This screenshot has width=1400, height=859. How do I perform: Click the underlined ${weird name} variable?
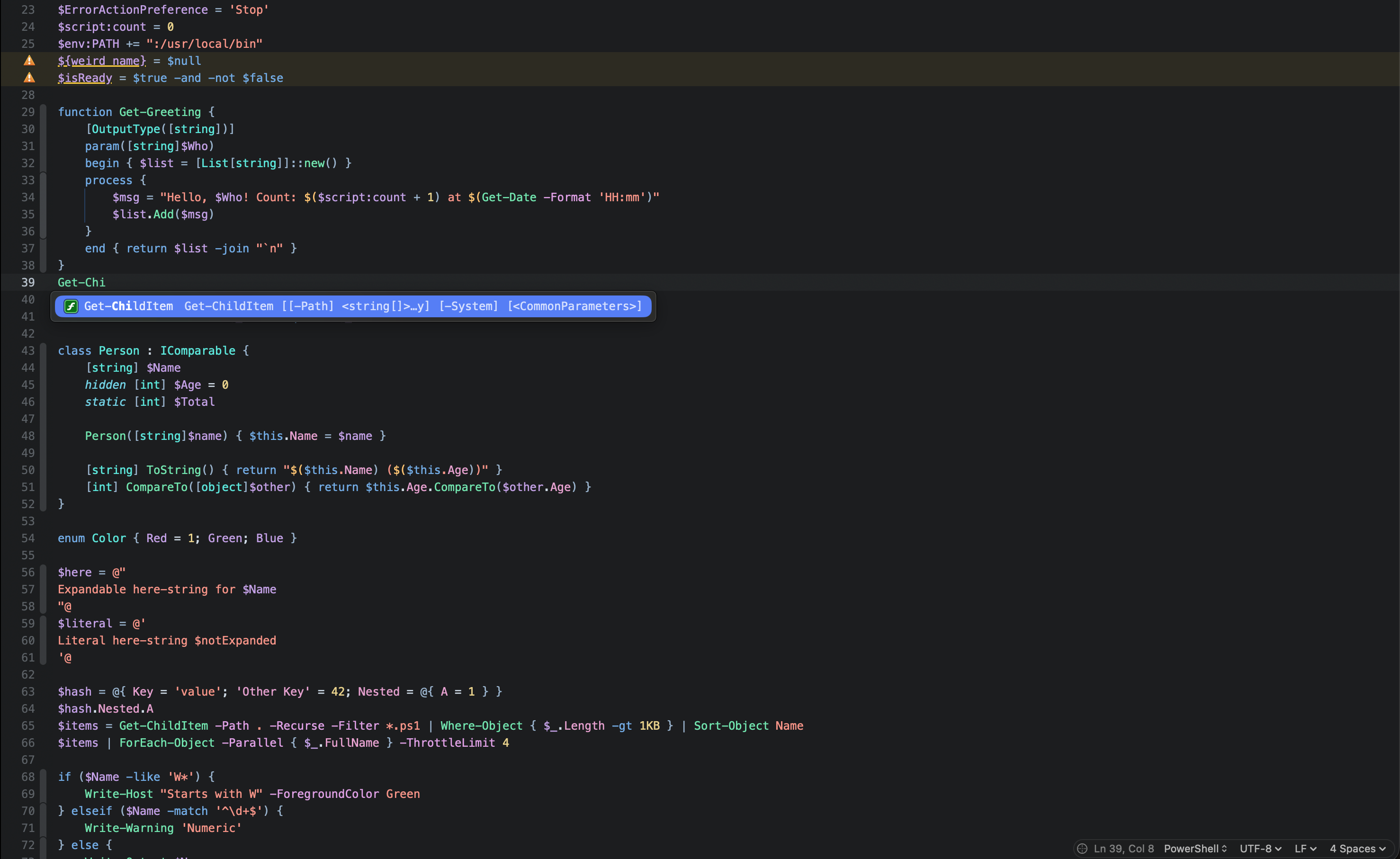[x=102, y=61]
